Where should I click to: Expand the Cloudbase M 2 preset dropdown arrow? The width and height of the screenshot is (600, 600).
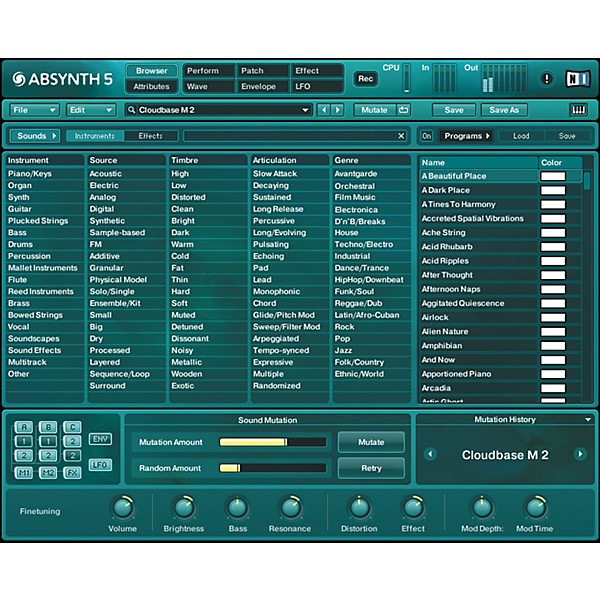pos(305,110)
